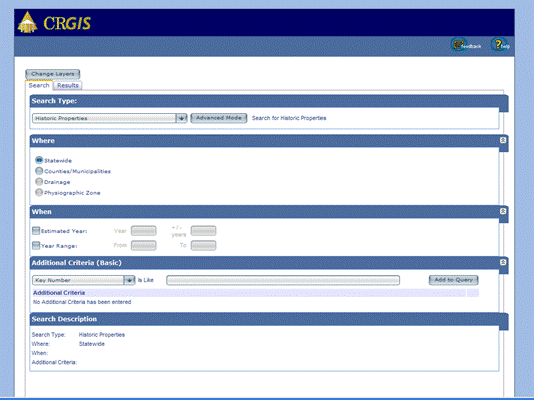
Task: Choose Counties/Municipalities radio option
Action: point(39,171)
